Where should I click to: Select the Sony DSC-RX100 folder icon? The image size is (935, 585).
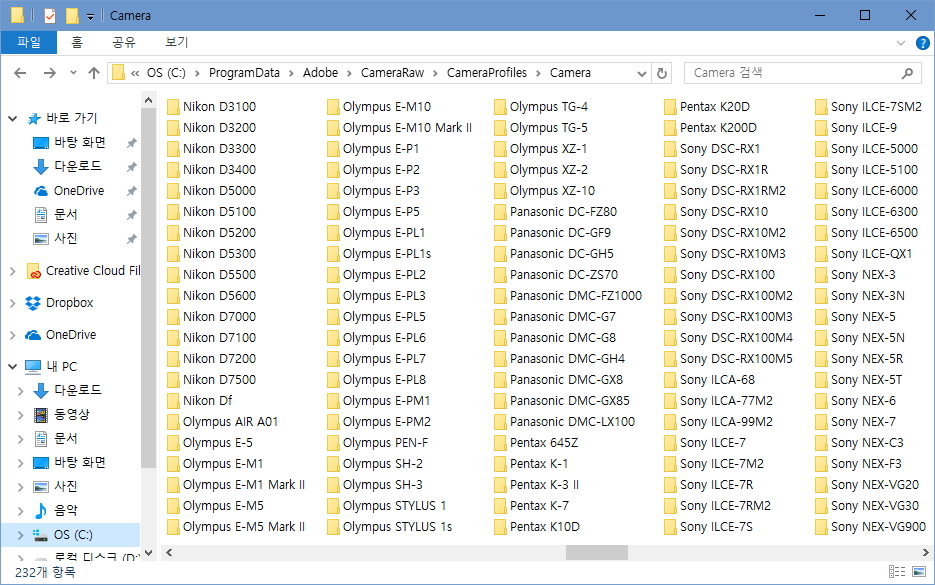tap(670, 275)
